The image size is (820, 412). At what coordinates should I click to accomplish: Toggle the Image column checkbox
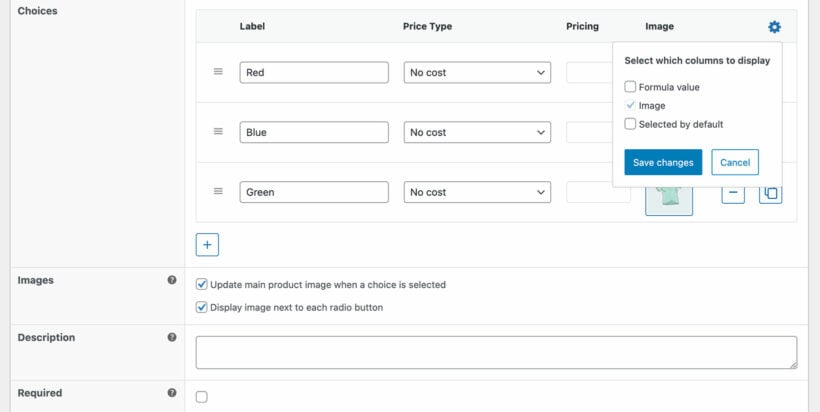tap(630, 106)
